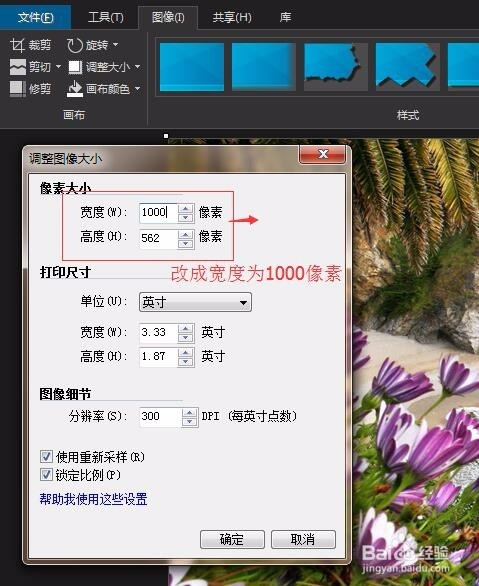Increase pixel height with up spinner
Screen dimensions: 479x586
point(186,234)
